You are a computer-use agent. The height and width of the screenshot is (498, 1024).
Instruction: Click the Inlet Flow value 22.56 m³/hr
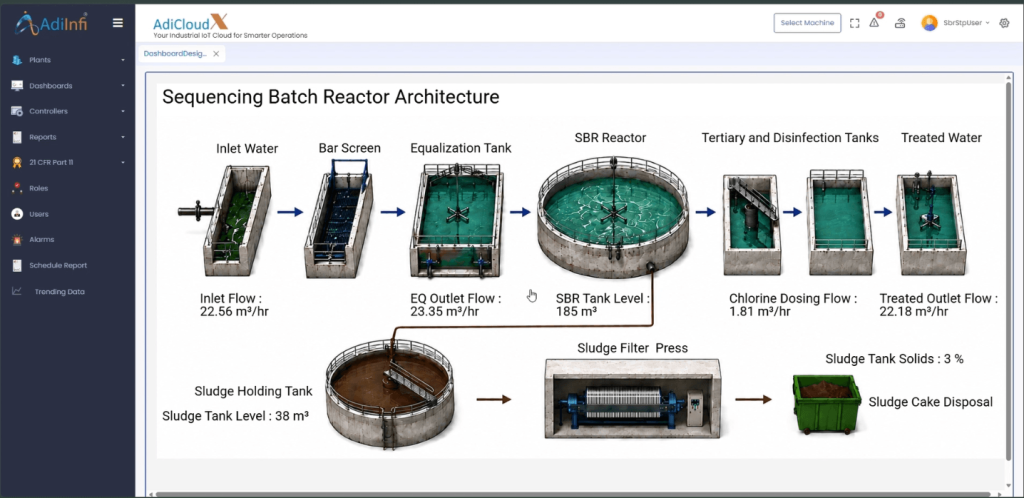[x=234, y=311]
